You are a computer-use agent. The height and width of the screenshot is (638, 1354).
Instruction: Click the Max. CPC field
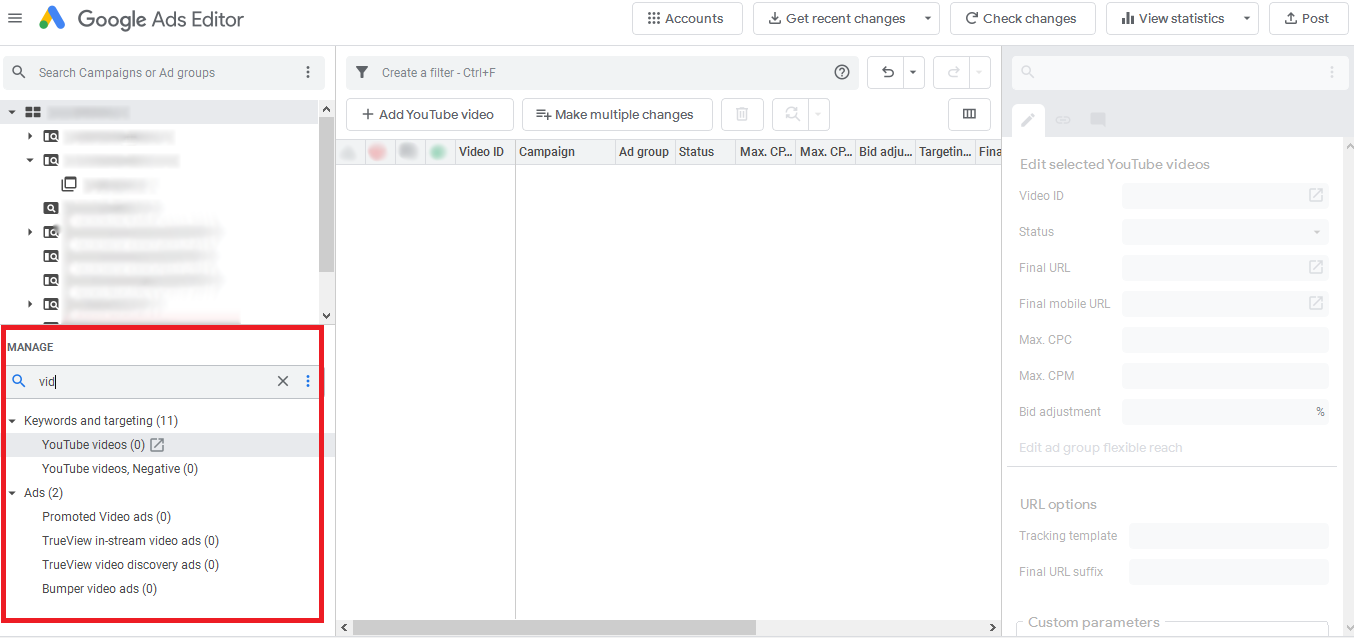point(1225,340)
